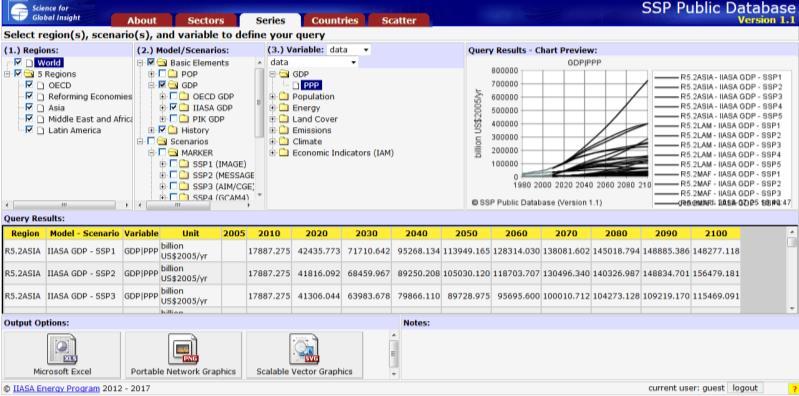Expand the Energy variable folder
Viewport: 799px width, 396px height.
pyautogui.click(x=273, y=108)
